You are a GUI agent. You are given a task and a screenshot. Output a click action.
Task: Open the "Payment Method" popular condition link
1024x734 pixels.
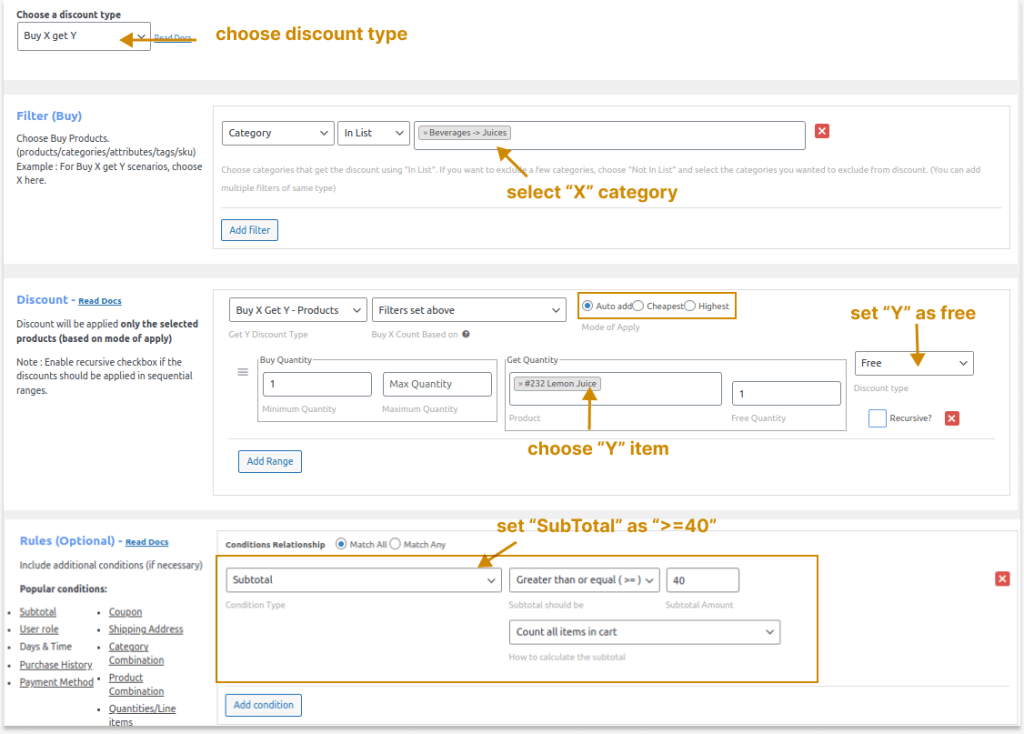tap(55, 682)
